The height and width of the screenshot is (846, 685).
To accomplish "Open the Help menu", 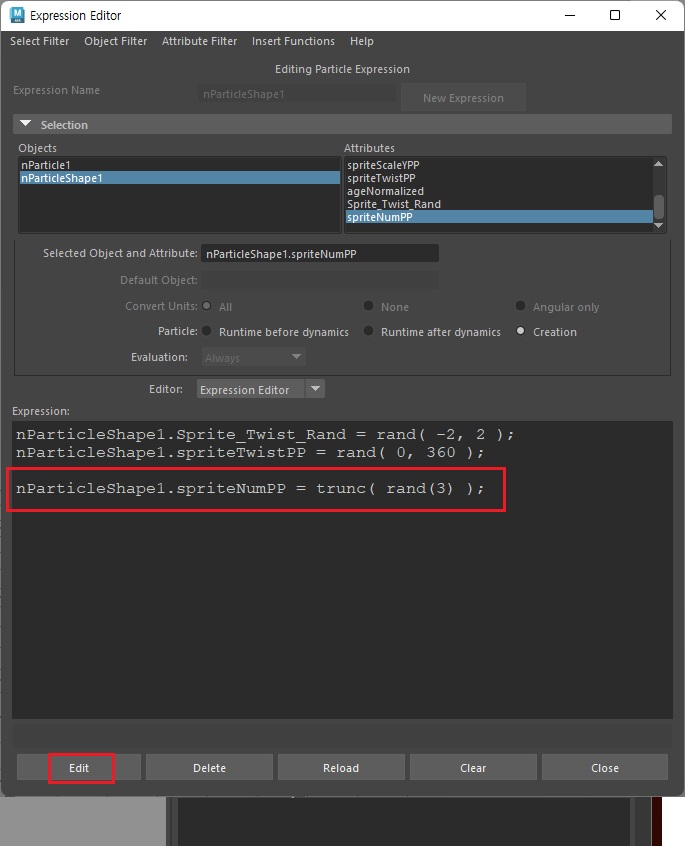I will [x=361, y=41].
